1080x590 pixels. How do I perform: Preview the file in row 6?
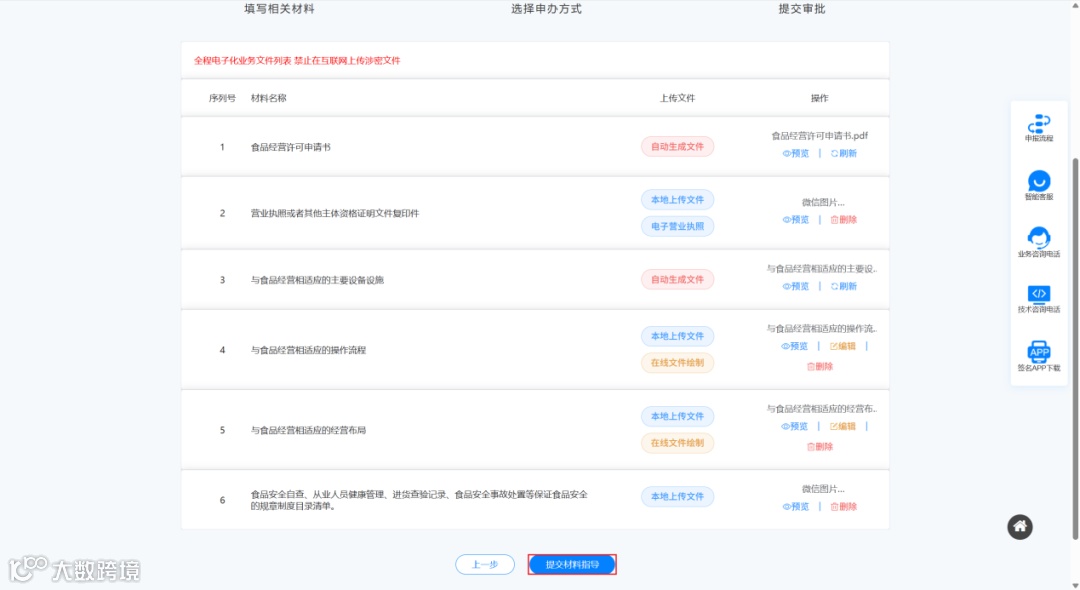click(x=796, y=506)
